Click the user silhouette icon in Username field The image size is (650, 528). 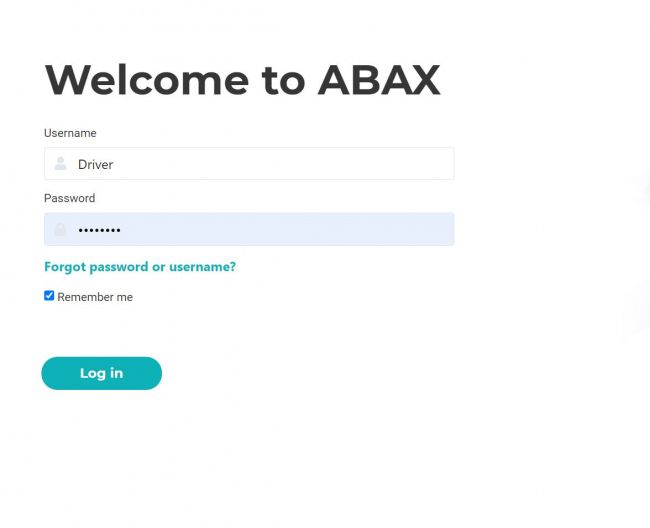point(61,163)
